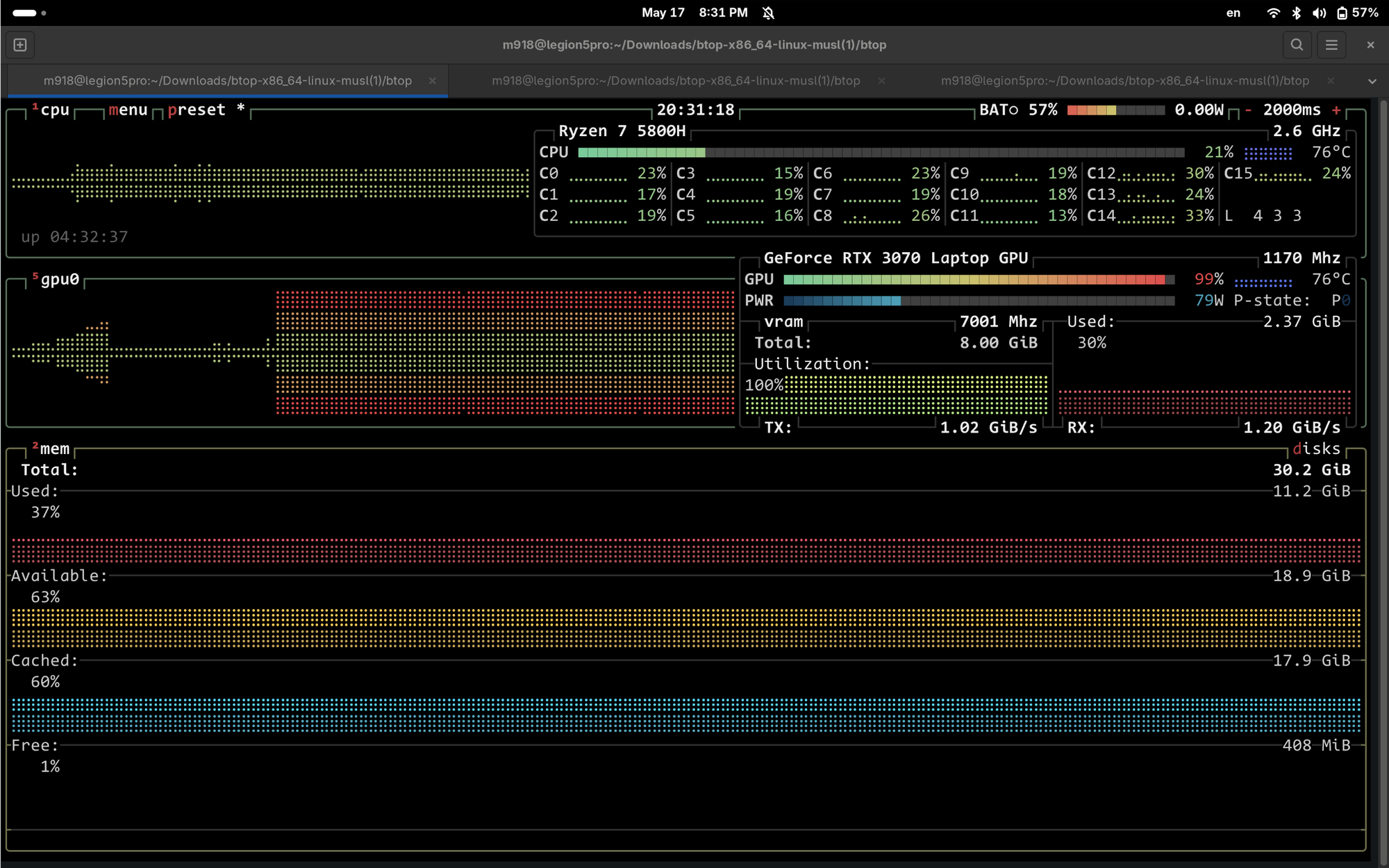Switch to the third btop tab
The image size is (1389, 868).
(1124, 81)
